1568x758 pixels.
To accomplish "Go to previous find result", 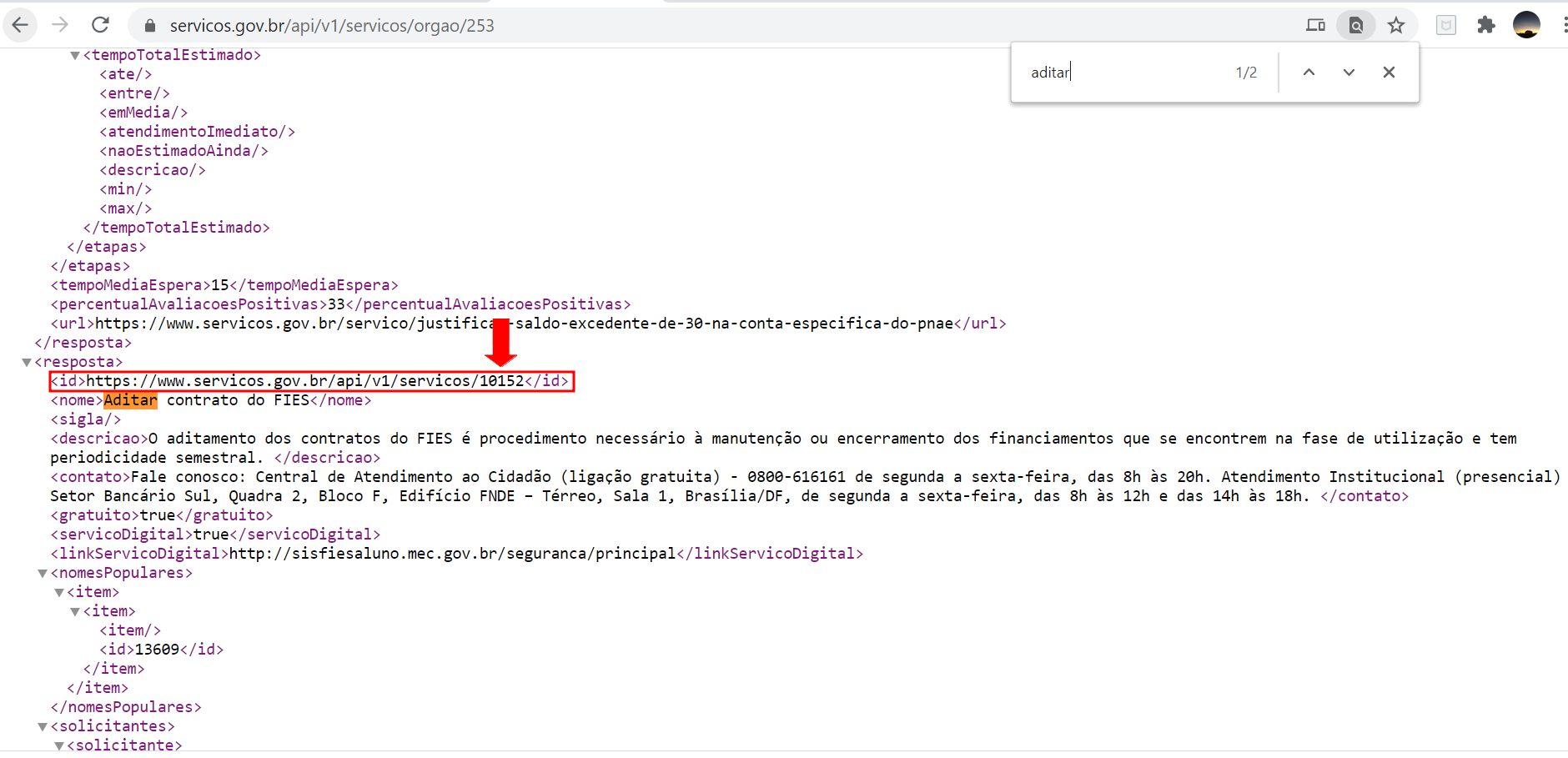I will point(1309,73).
